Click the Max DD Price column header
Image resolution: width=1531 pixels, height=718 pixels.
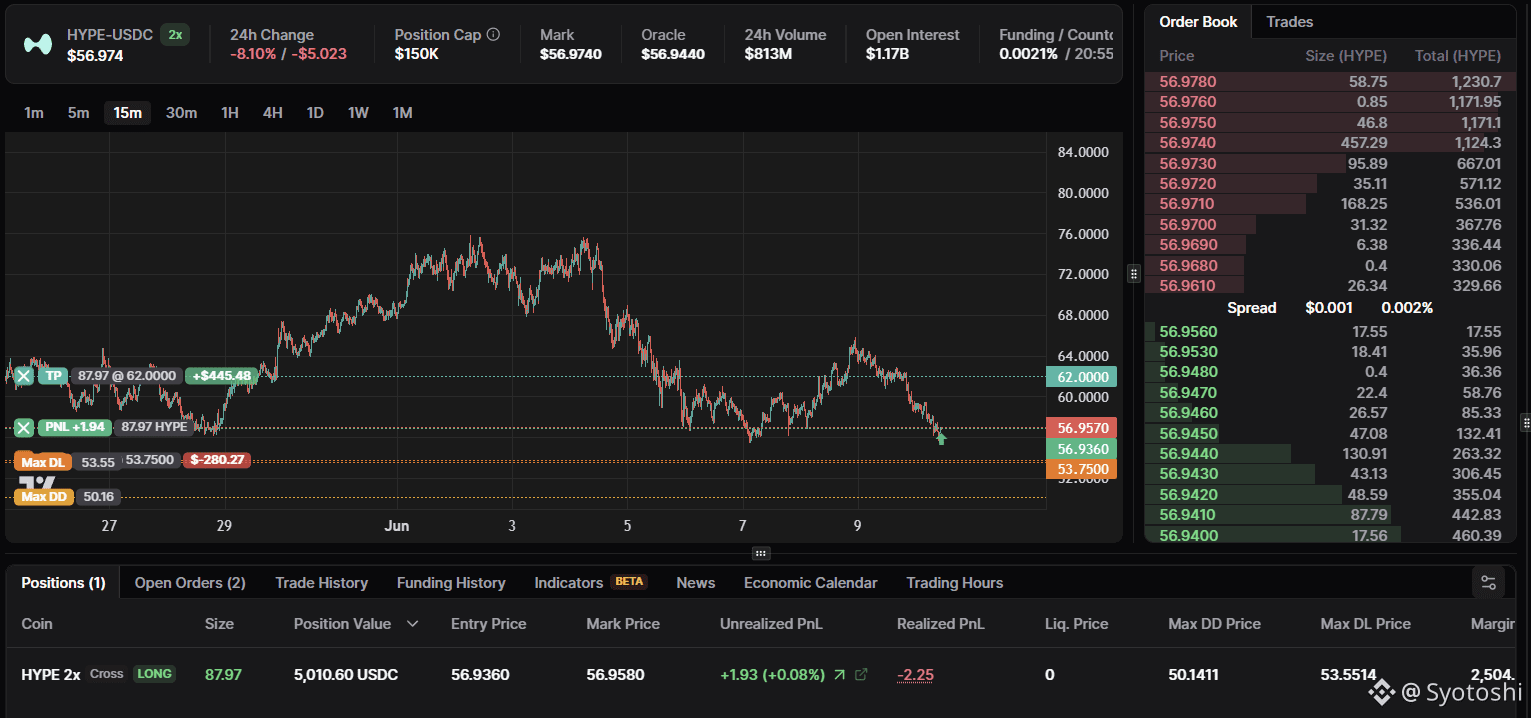pos(1214,624)
